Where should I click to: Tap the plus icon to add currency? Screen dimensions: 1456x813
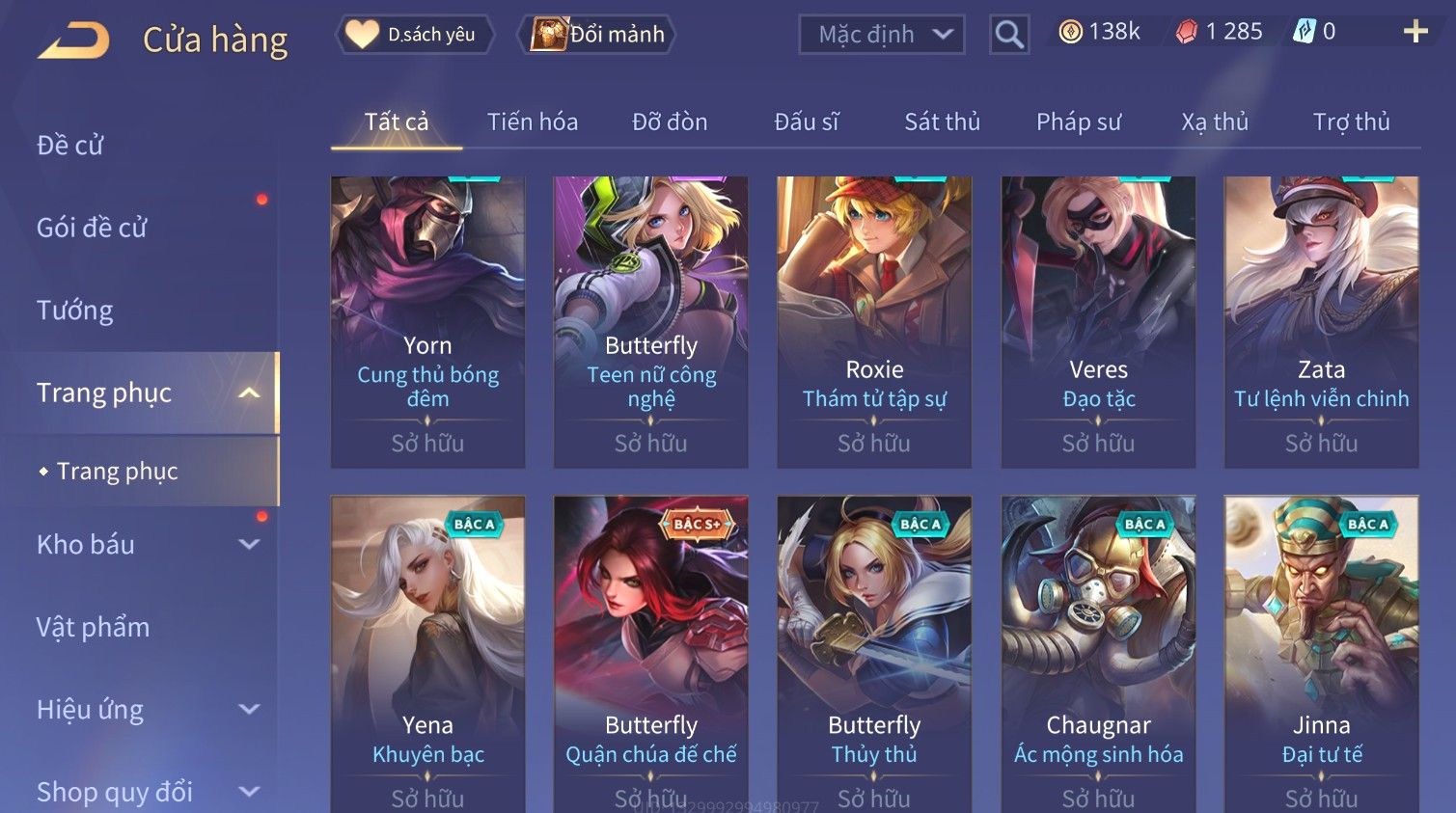1415,32
